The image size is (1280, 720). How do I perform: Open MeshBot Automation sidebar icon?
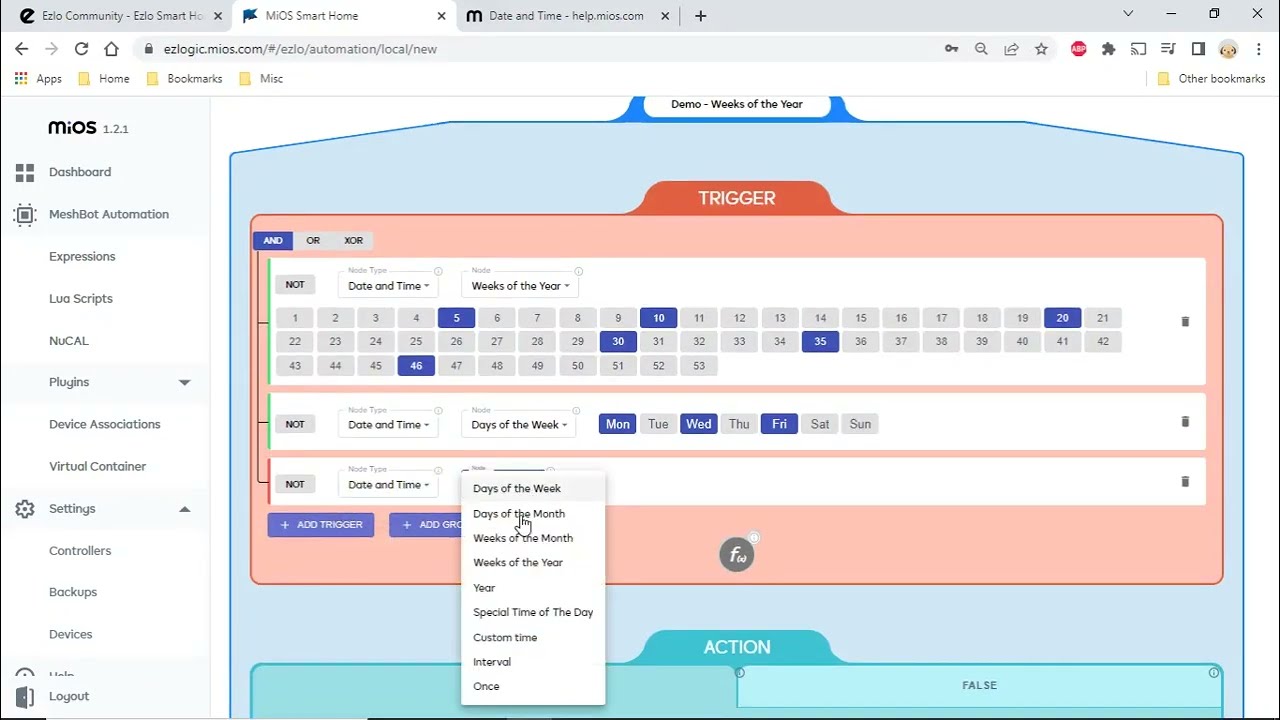tap(25, 214)
